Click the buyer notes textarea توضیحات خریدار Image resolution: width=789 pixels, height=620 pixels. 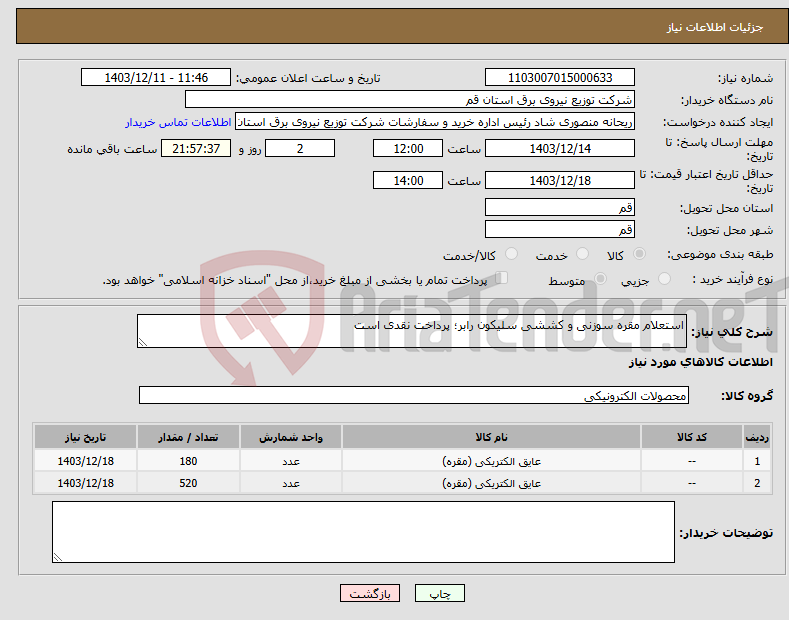[x=363, y=532]
